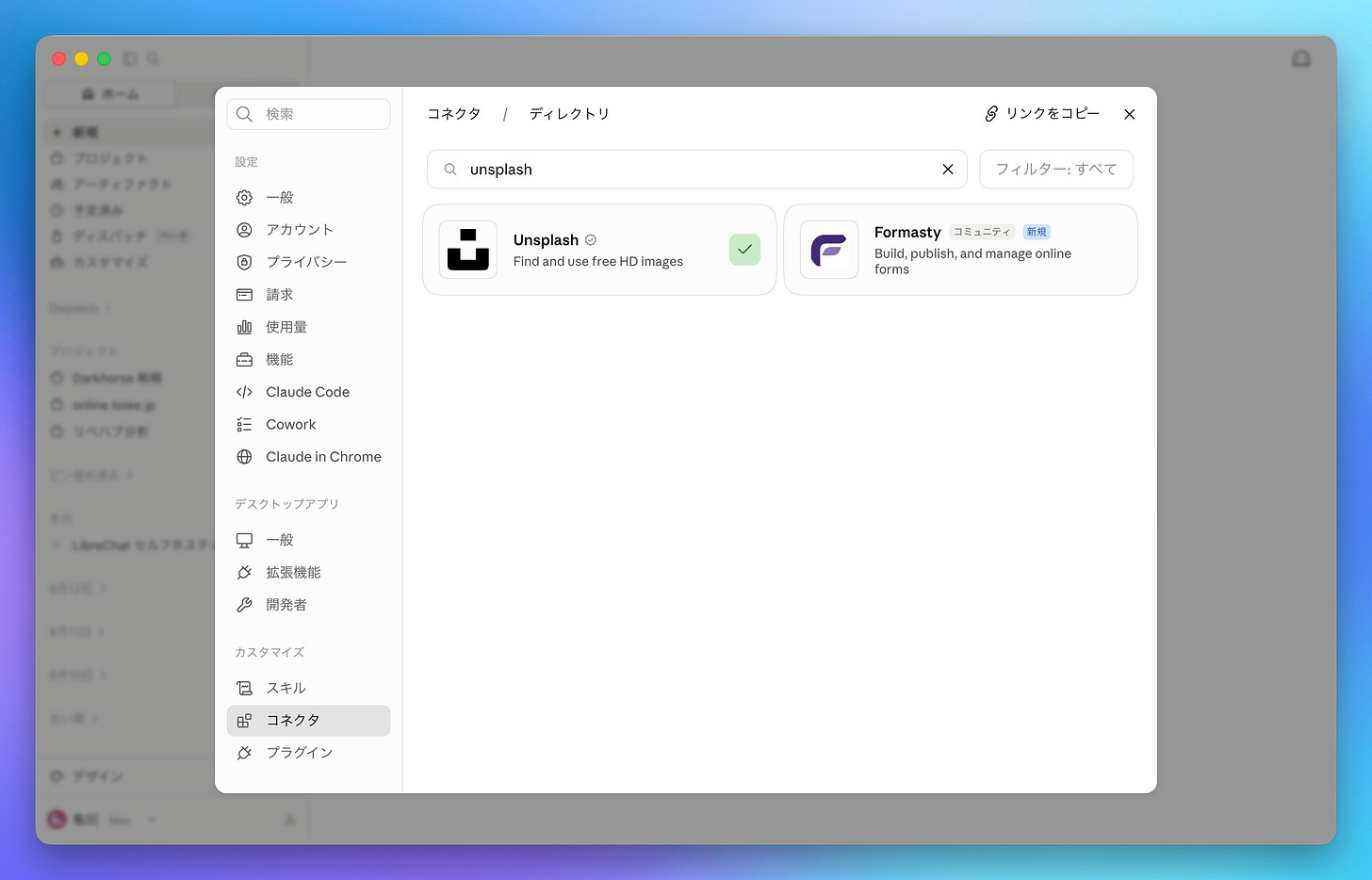1372x880 pixels.
Task: Click the カスタマイズ section heading
Action: click(269, 652)
